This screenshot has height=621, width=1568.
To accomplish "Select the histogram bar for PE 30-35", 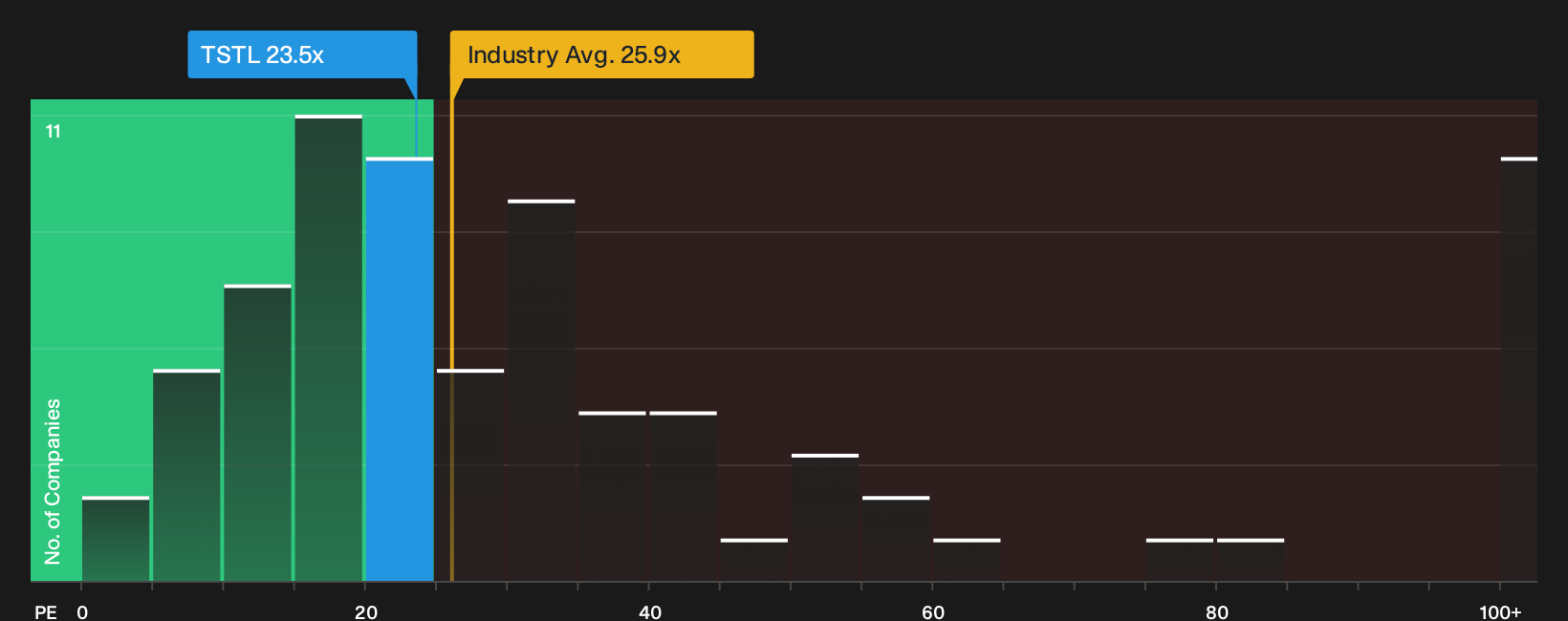I will [541, 391].
